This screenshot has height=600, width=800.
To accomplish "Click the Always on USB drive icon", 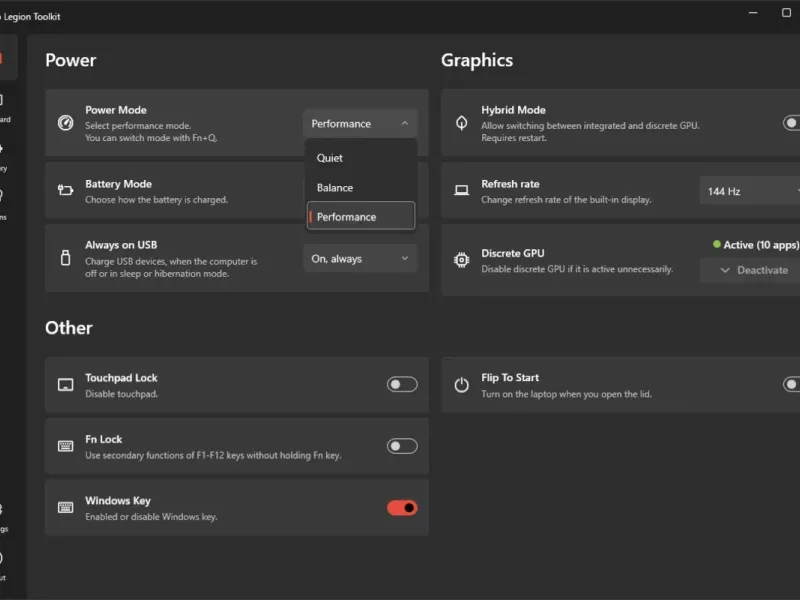I will 66,258.
